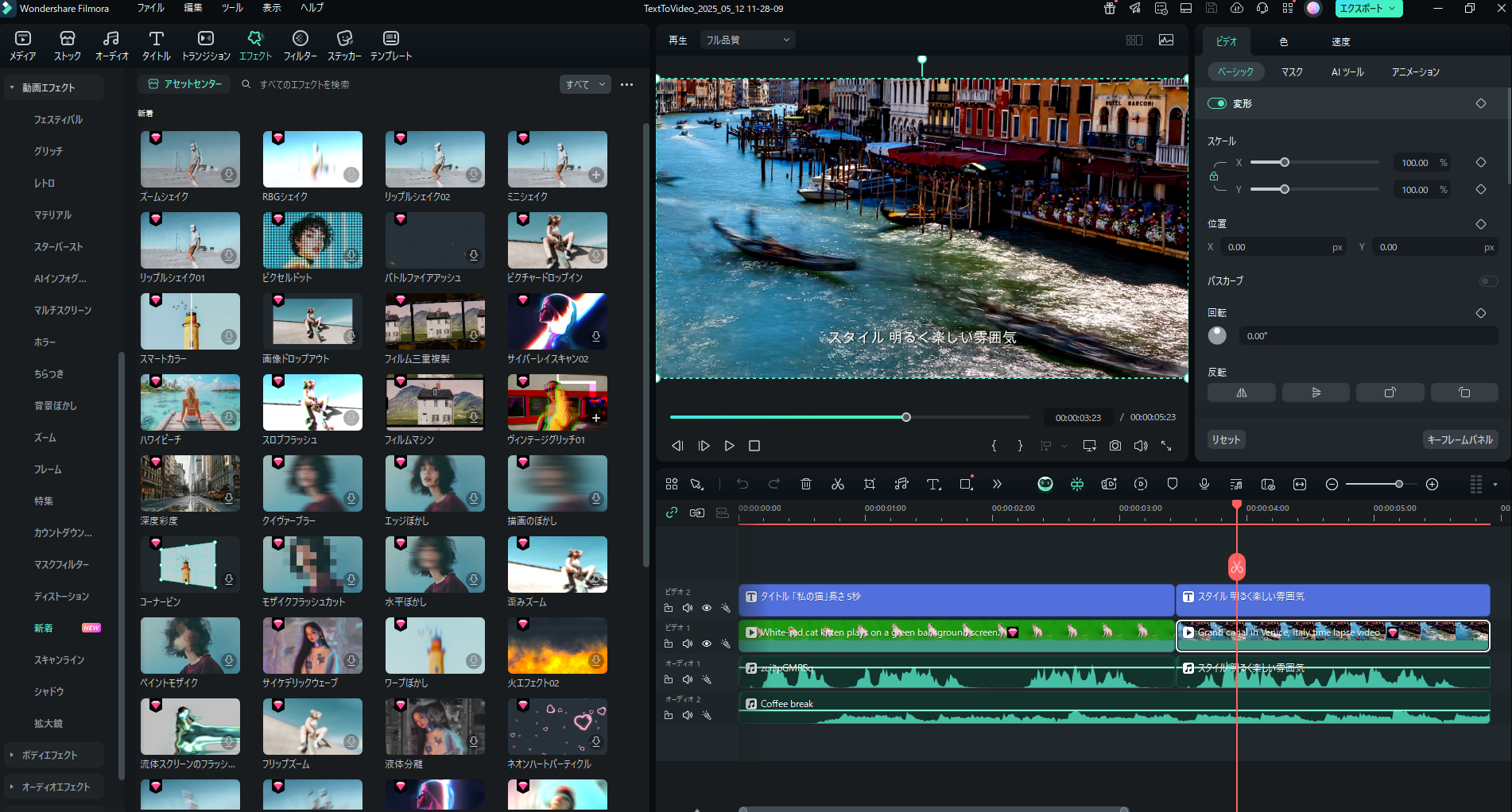
Task: Open the オーディオ audio panel icon
Action: [111, 45]
